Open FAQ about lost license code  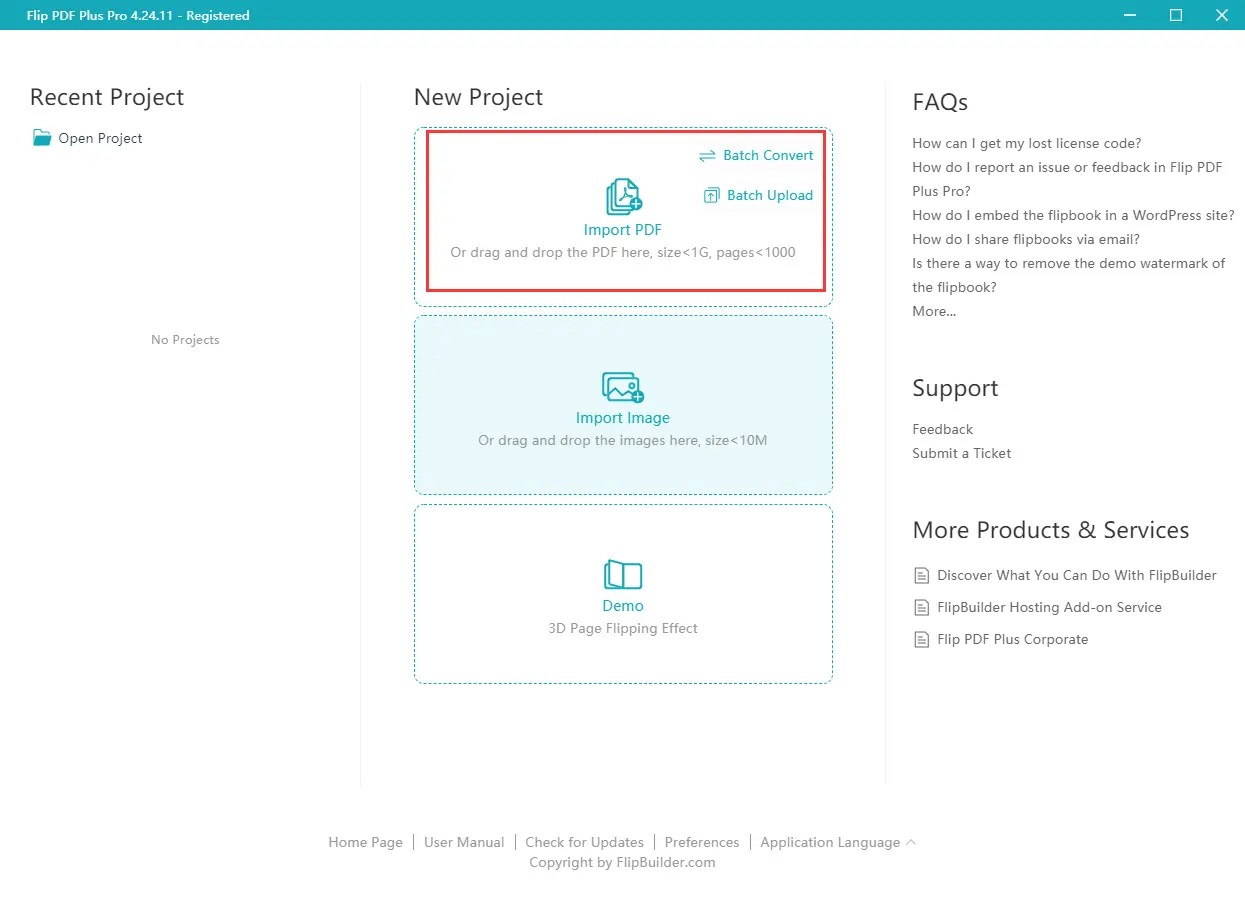[1026, 143]
